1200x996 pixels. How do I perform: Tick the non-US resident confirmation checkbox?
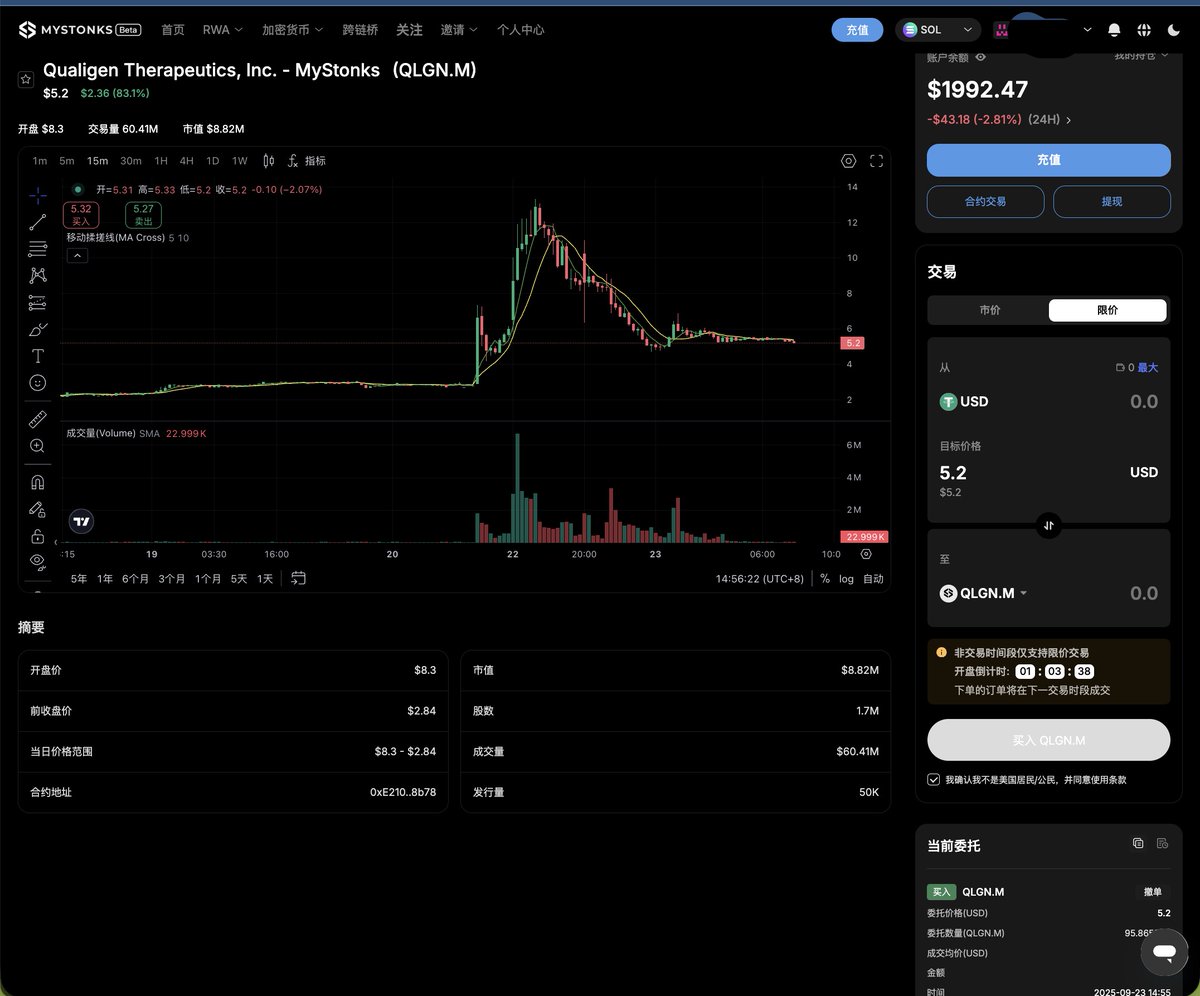(x=934, y=779)
